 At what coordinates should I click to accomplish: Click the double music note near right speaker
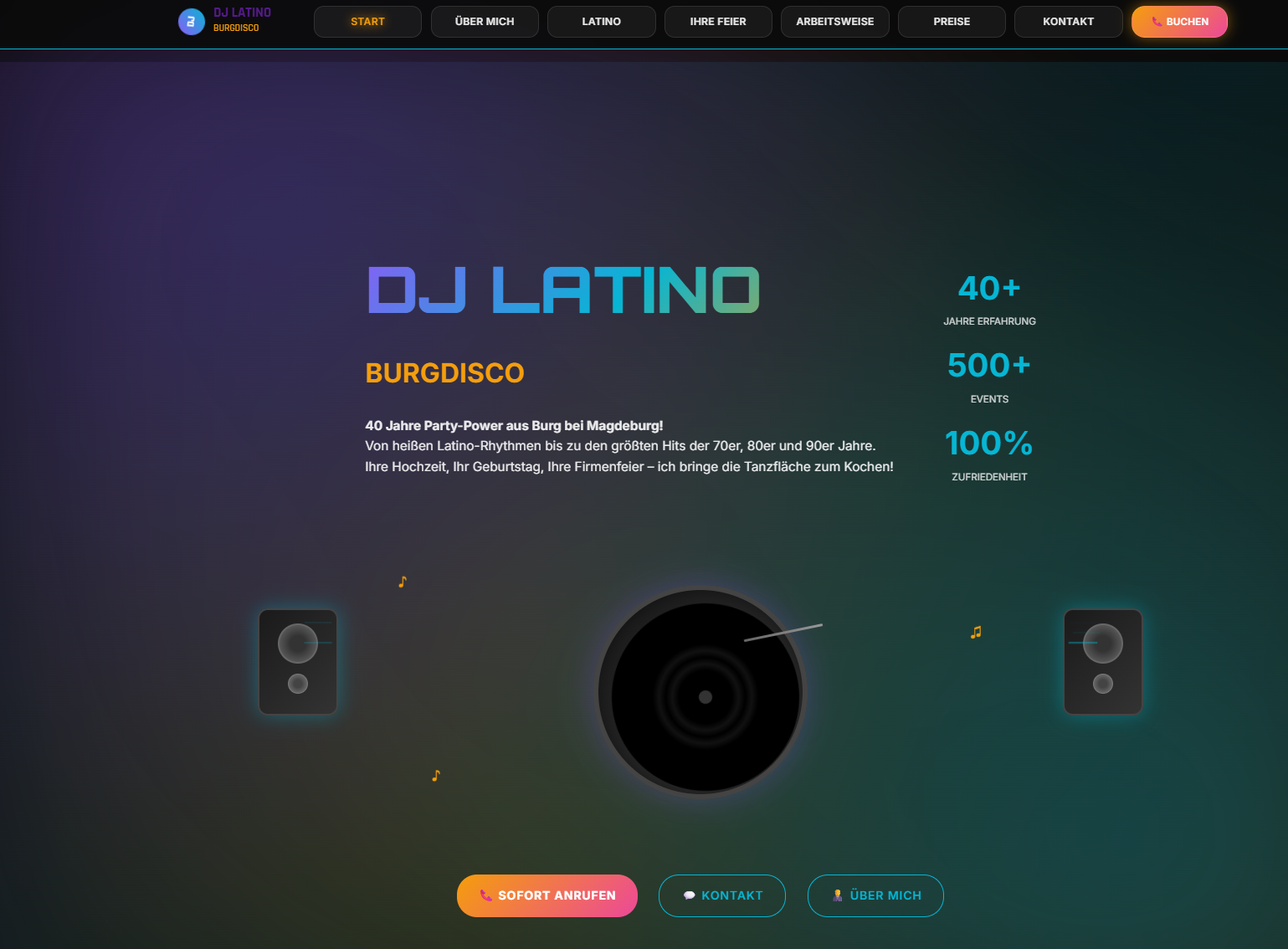pos(976,633)
